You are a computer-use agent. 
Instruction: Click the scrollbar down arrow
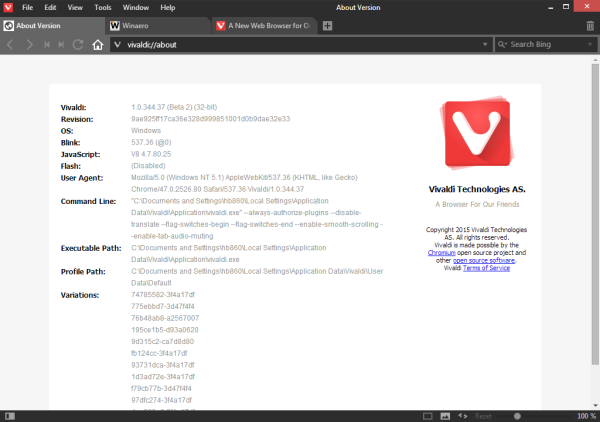click(x=595, y=406)
